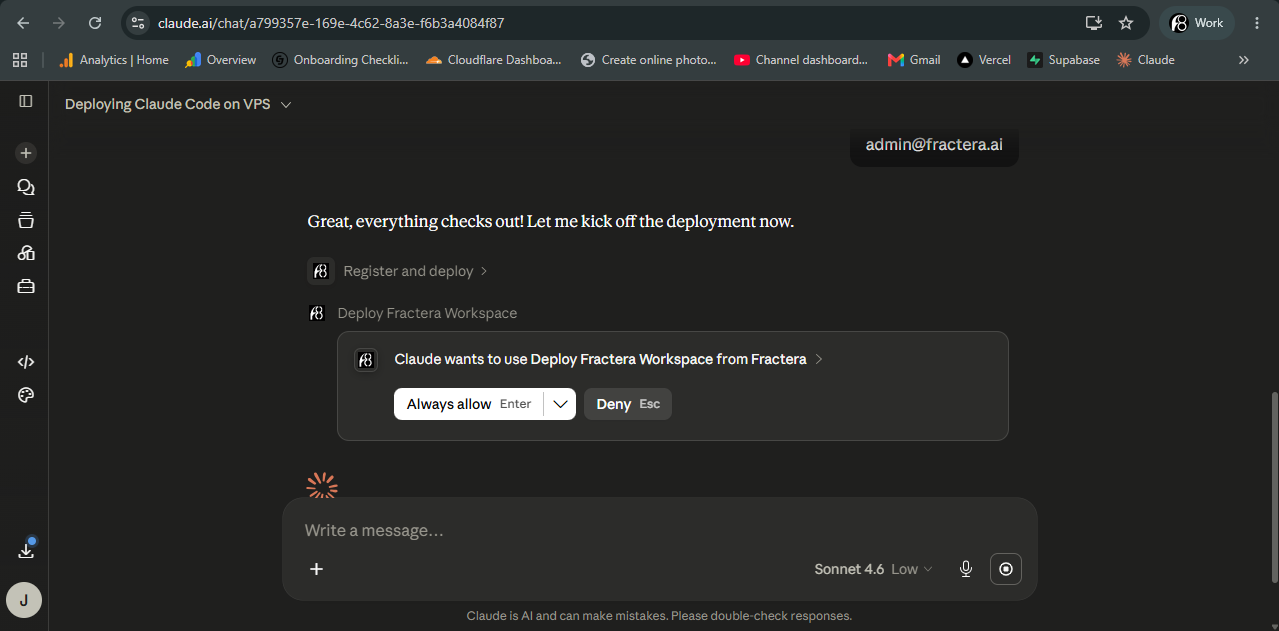Deny the tool request
The width and height of the screenshot is (1279, 631).
tap(628, 404)
